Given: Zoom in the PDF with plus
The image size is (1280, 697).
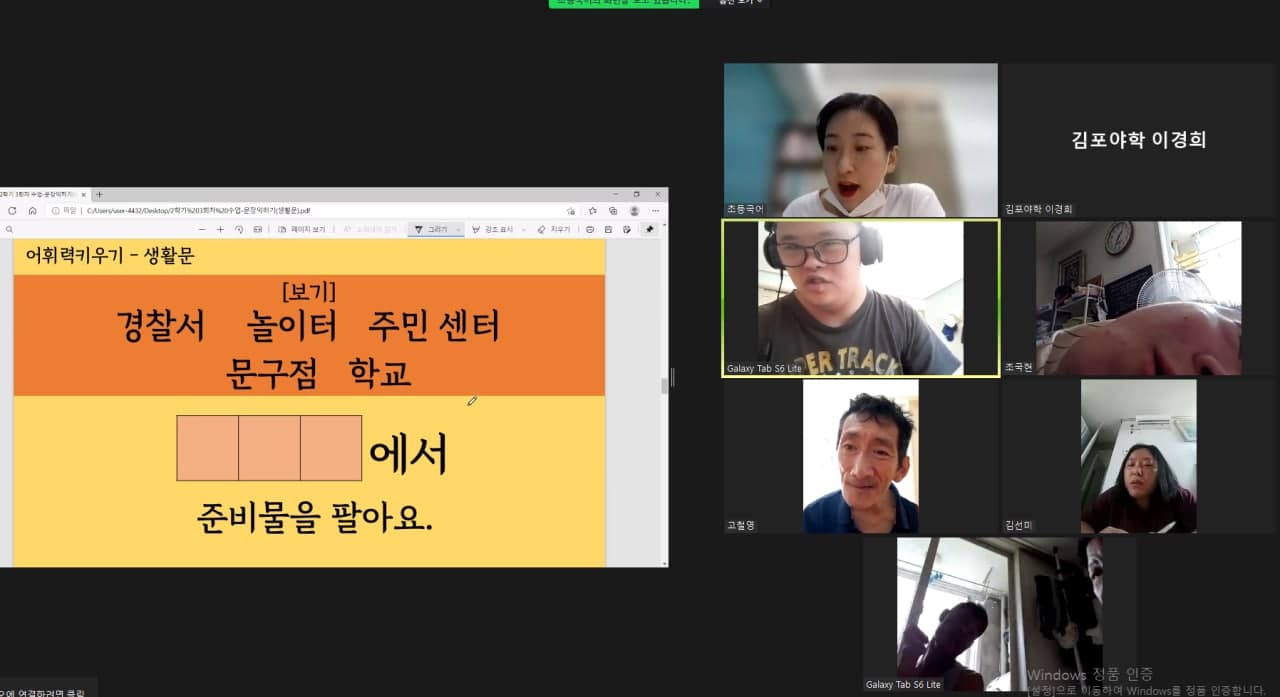Looking at the screenshot, I should [220, 229].
